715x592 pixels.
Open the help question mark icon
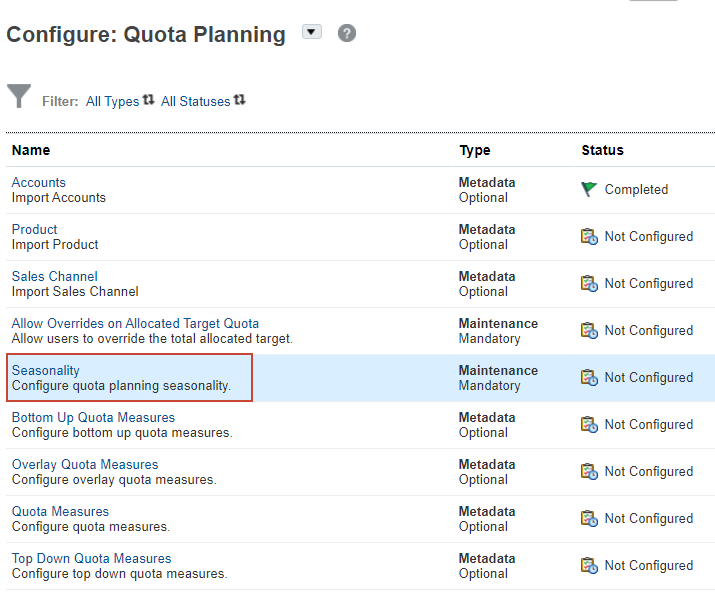point(347,33)
